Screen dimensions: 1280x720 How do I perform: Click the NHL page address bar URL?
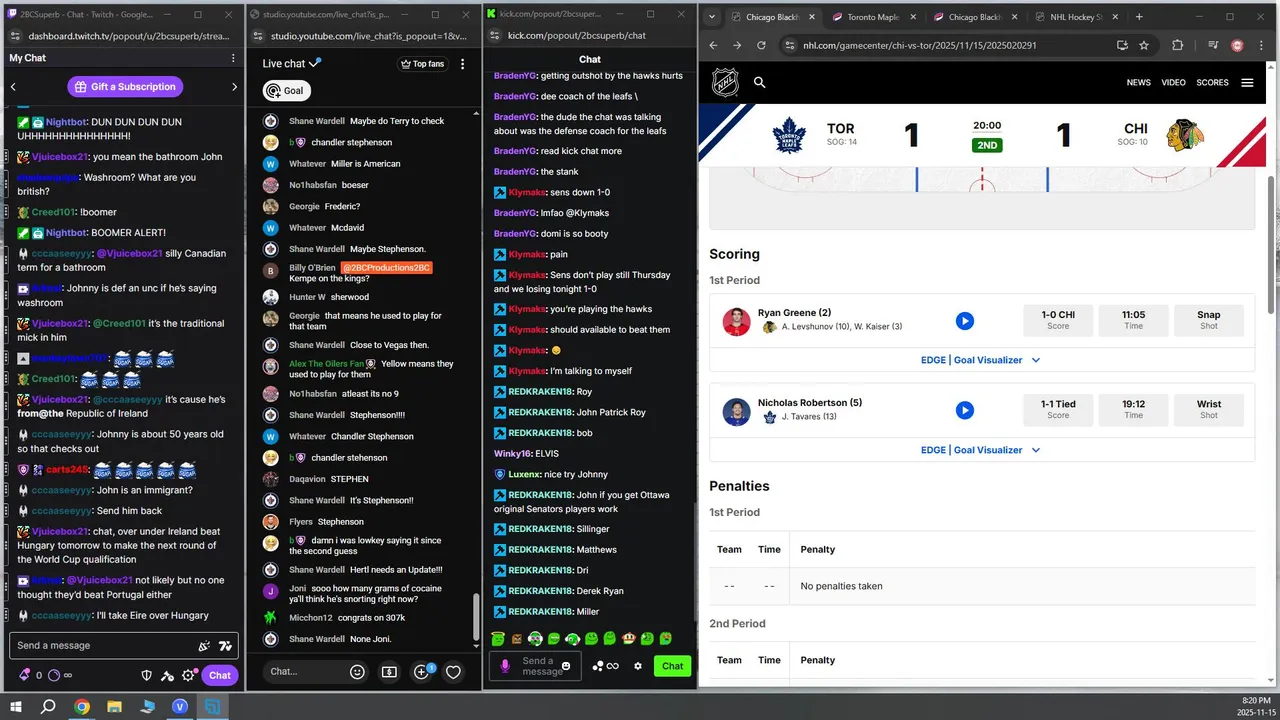click(922, 45)
